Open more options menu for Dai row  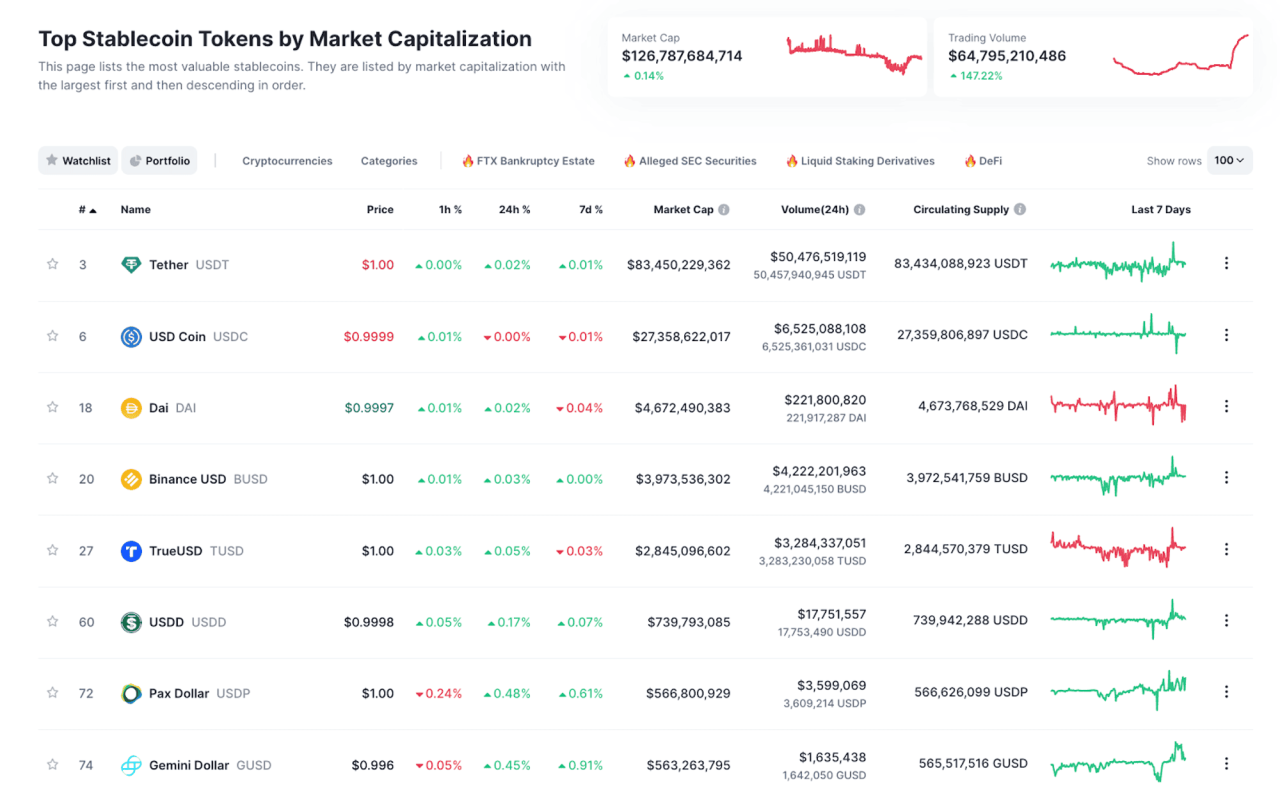pos(1226,407)
